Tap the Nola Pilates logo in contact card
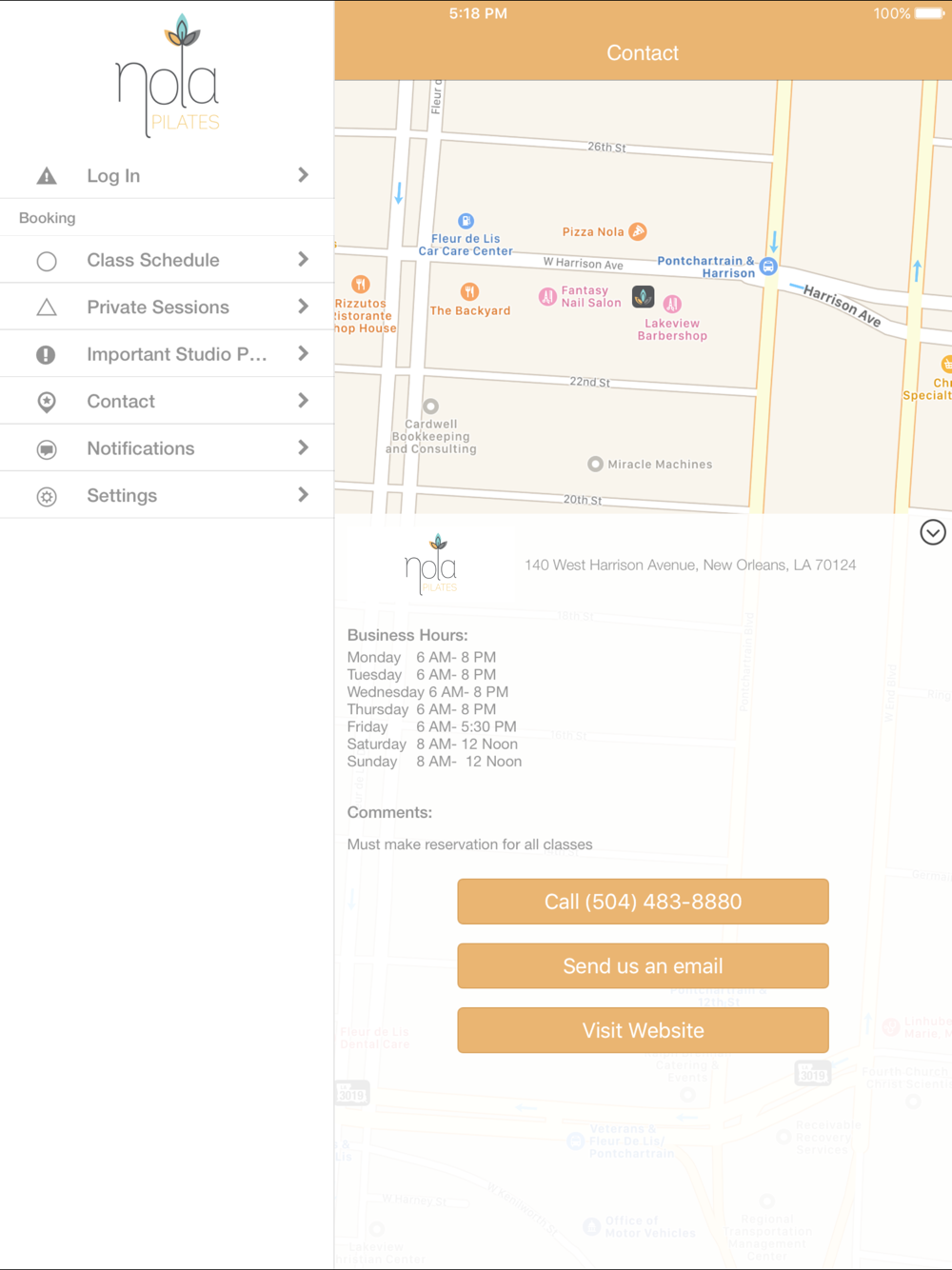This screenshot has height=1270, width=952. [431, 565]
